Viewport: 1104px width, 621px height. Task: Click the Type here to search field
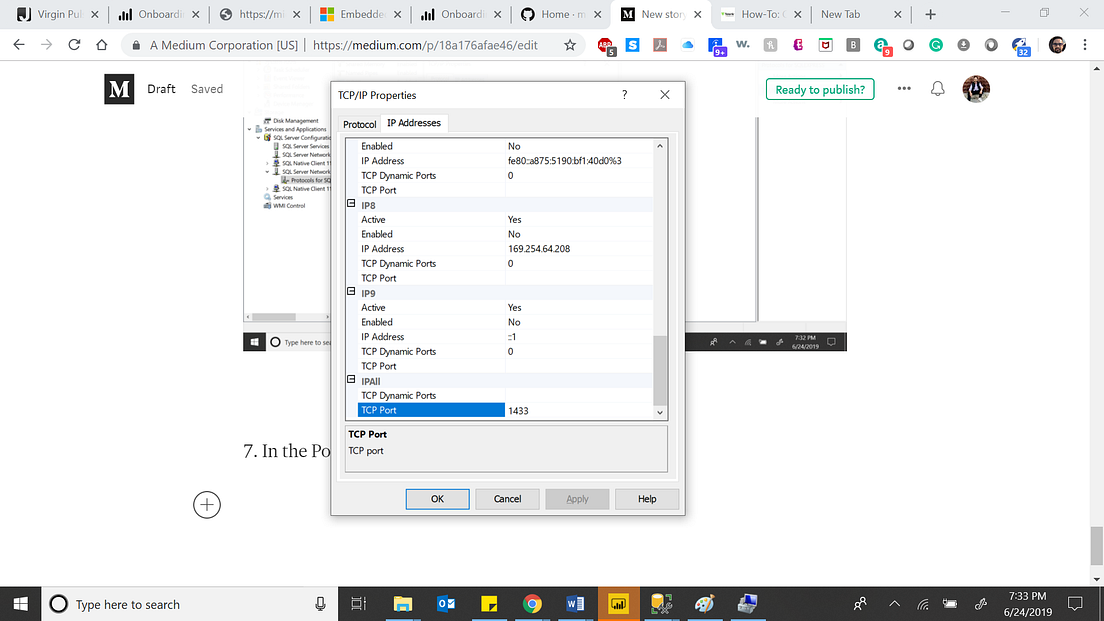(150, 603)
